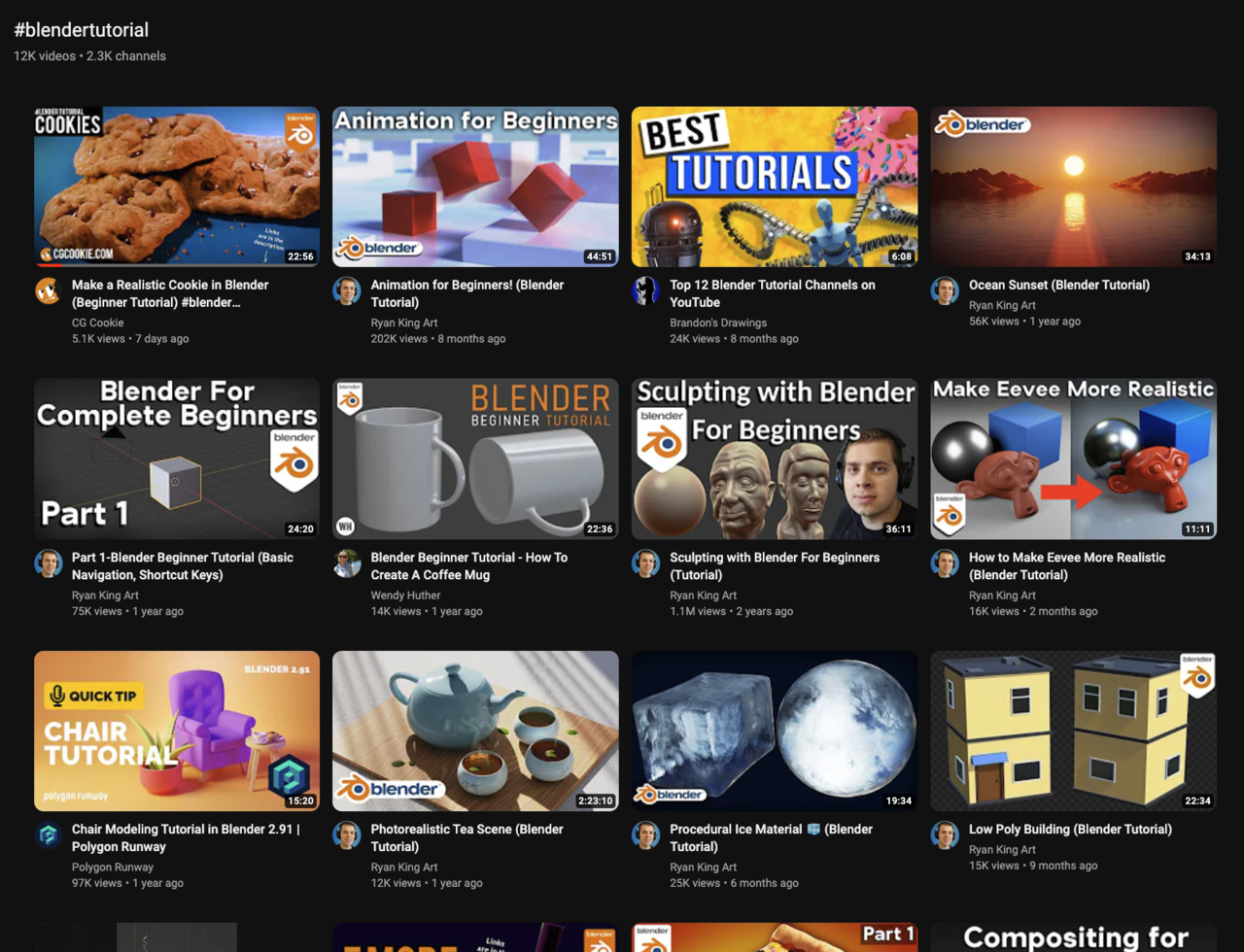
Task: Select avatar beside How to Make Eevee title
Action: coord(945,563)
